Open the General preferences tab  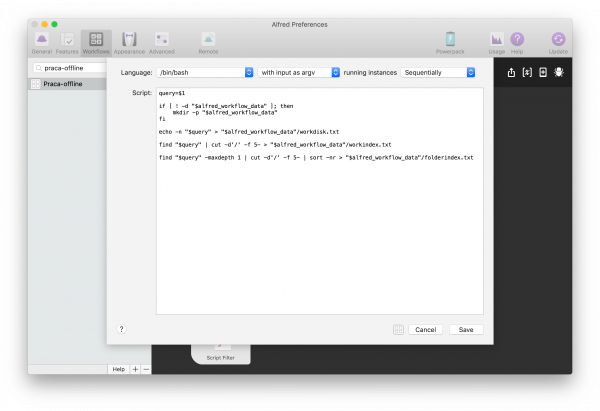42,43
